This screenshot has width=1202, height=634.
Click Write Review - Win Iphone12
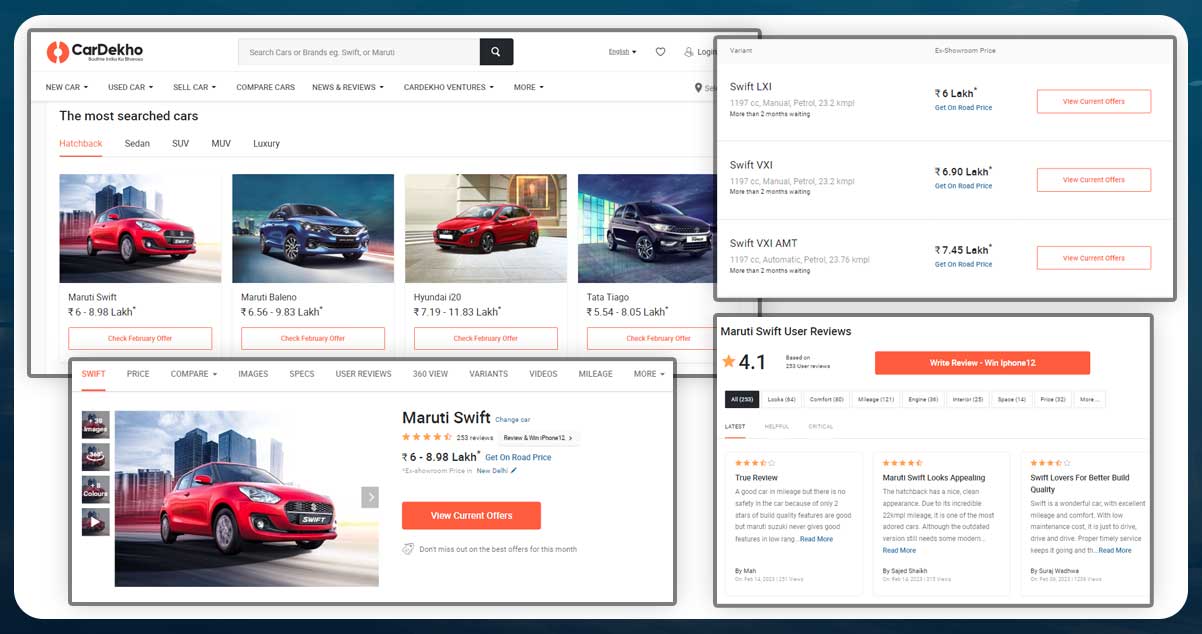tap(982, 363)
